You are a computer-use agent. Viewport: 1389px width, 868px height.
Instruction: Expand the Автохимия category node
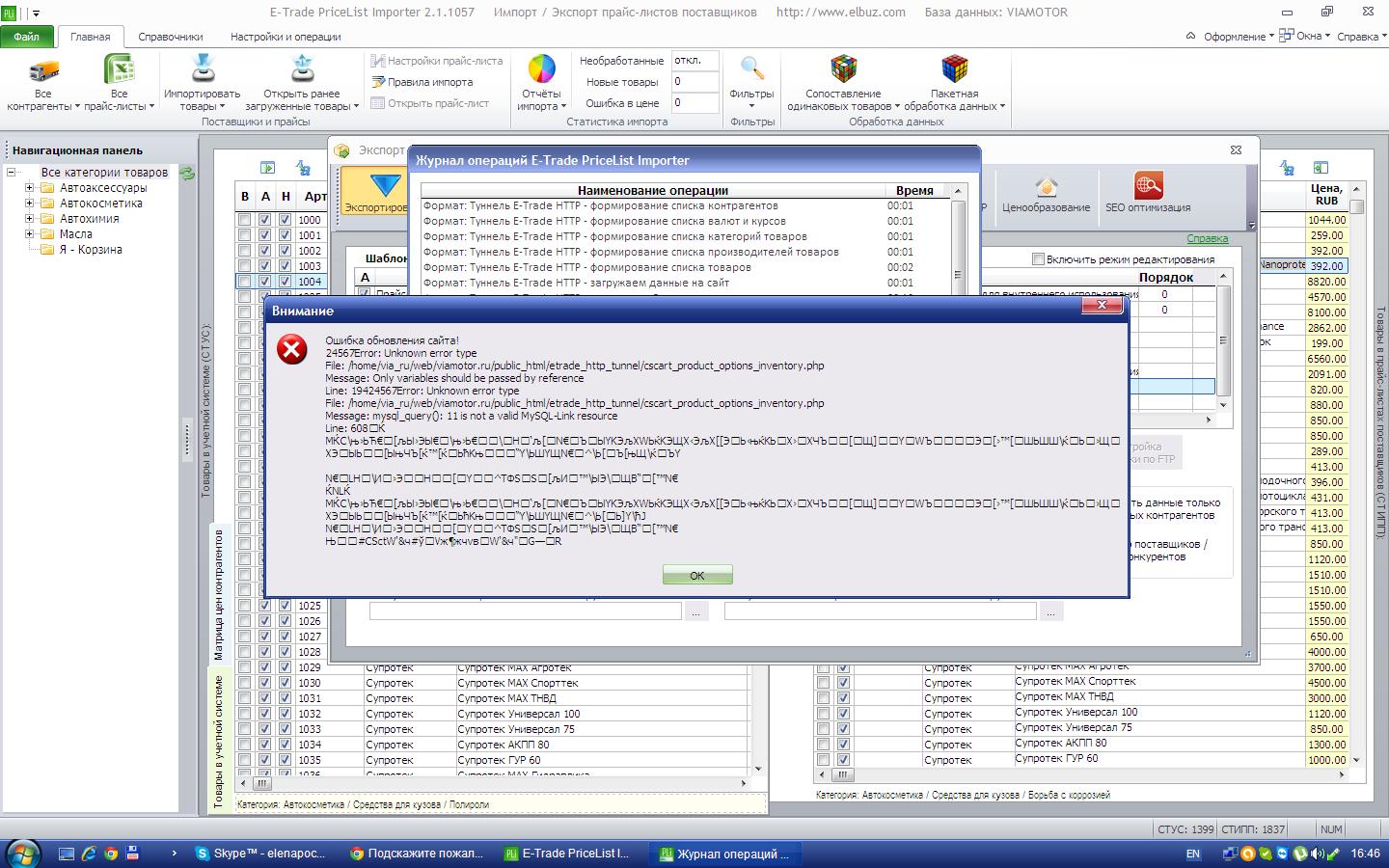click(x=29, y=219)
